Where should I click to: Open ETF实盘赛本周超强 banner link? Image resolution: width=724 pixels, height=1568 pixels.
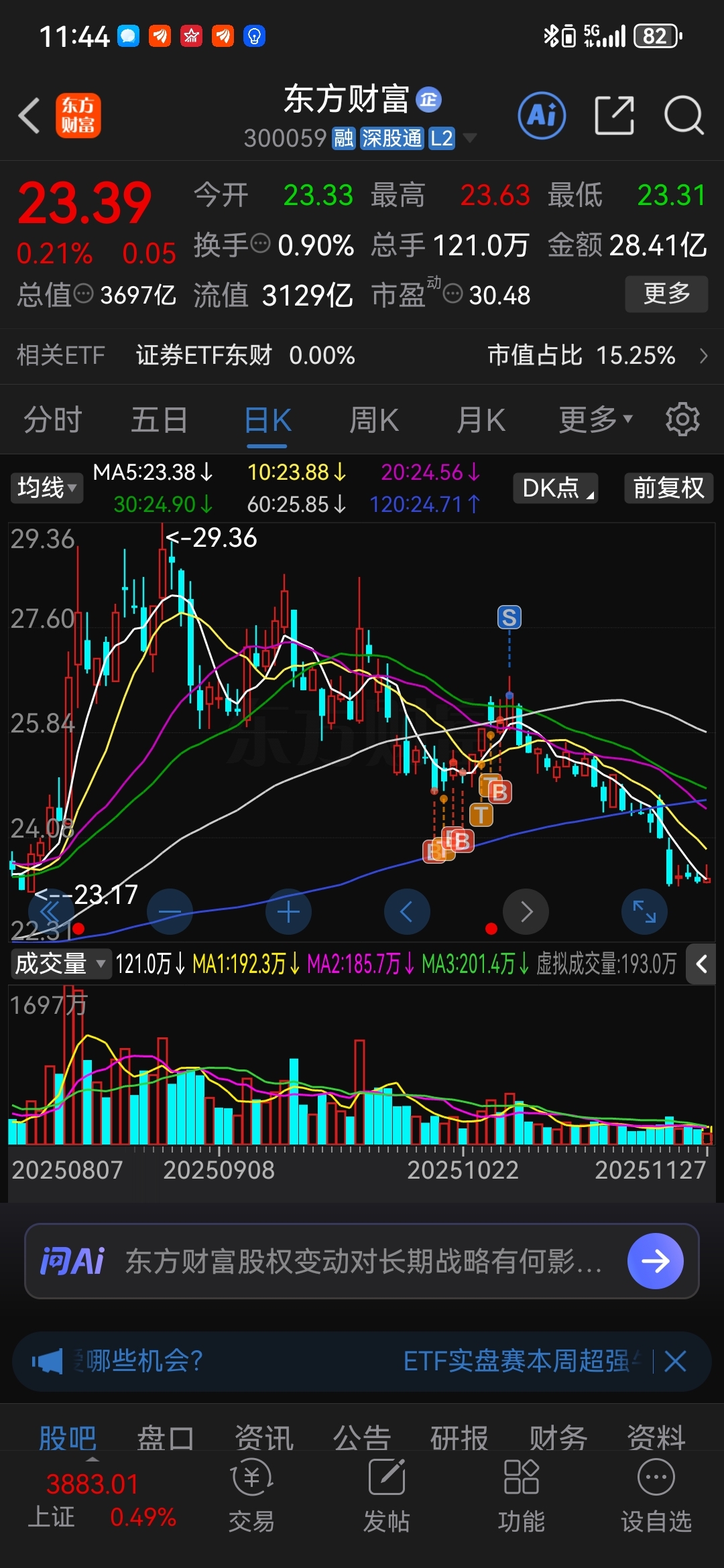coord(522,1361)
